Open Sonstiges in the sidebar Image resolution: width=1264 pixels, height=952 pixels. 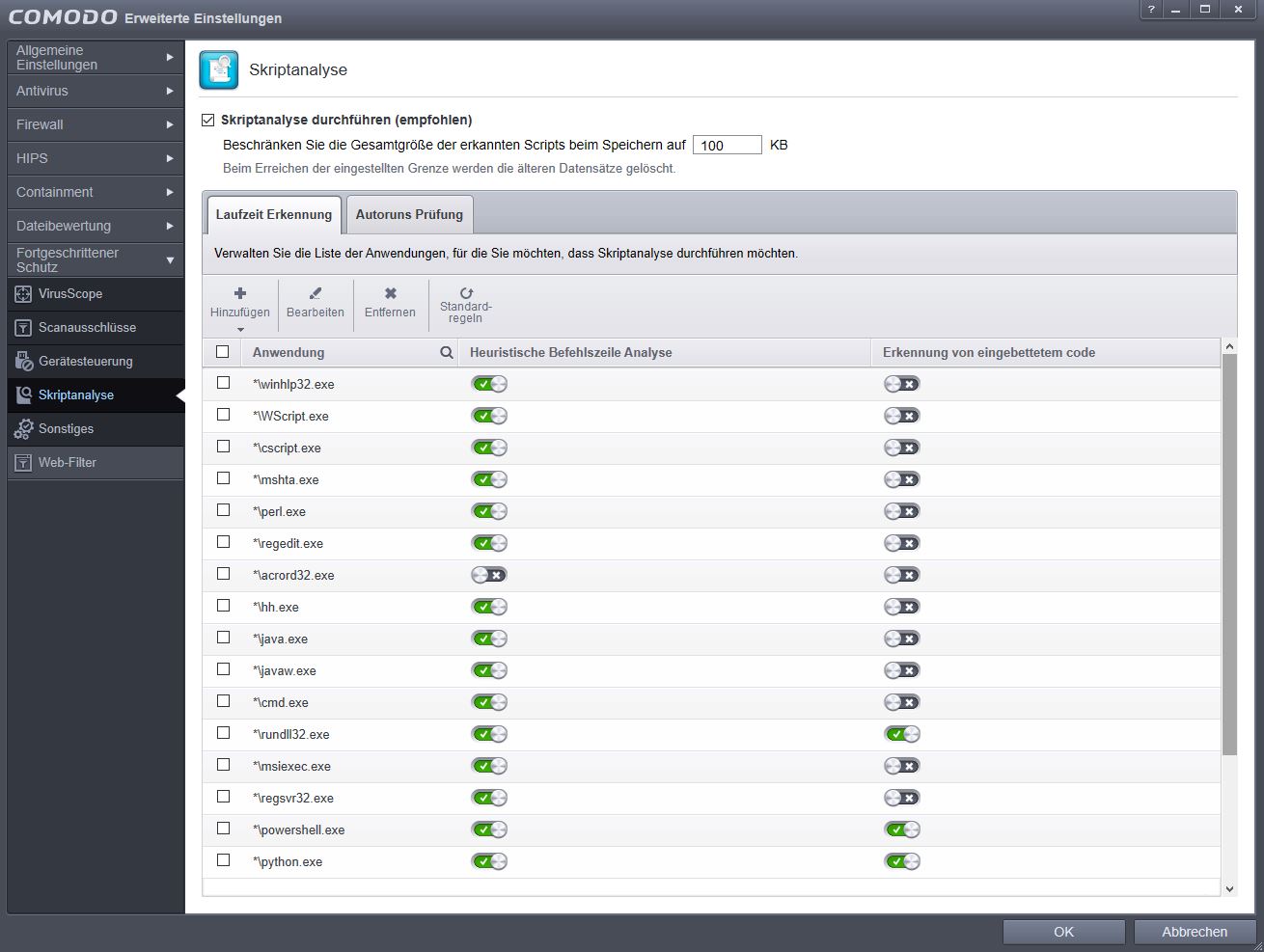[95, 429]
